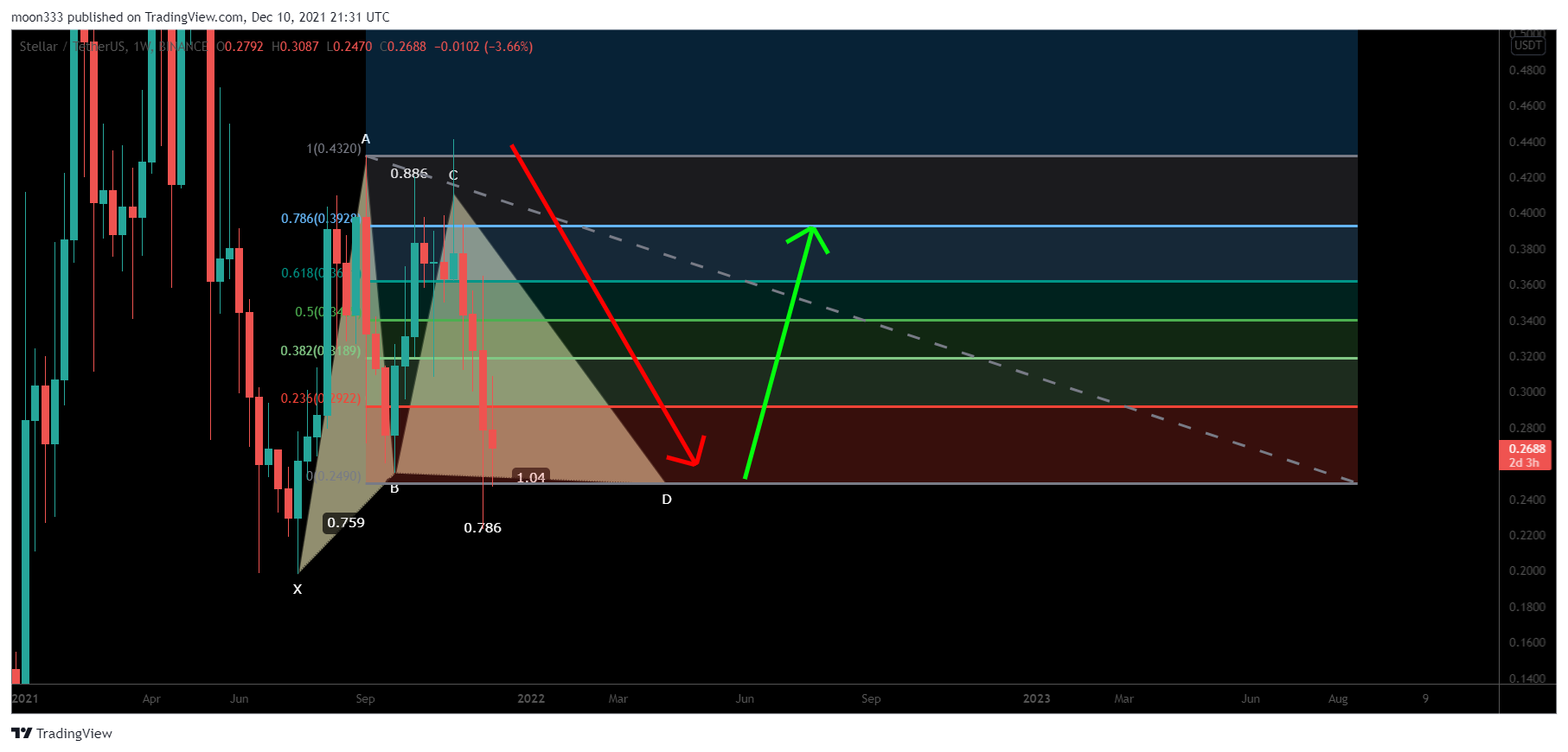Select the Fibonacci 0.786(0.3928) level label
Screen dimensions: 1568x752
tap(321, 219)
